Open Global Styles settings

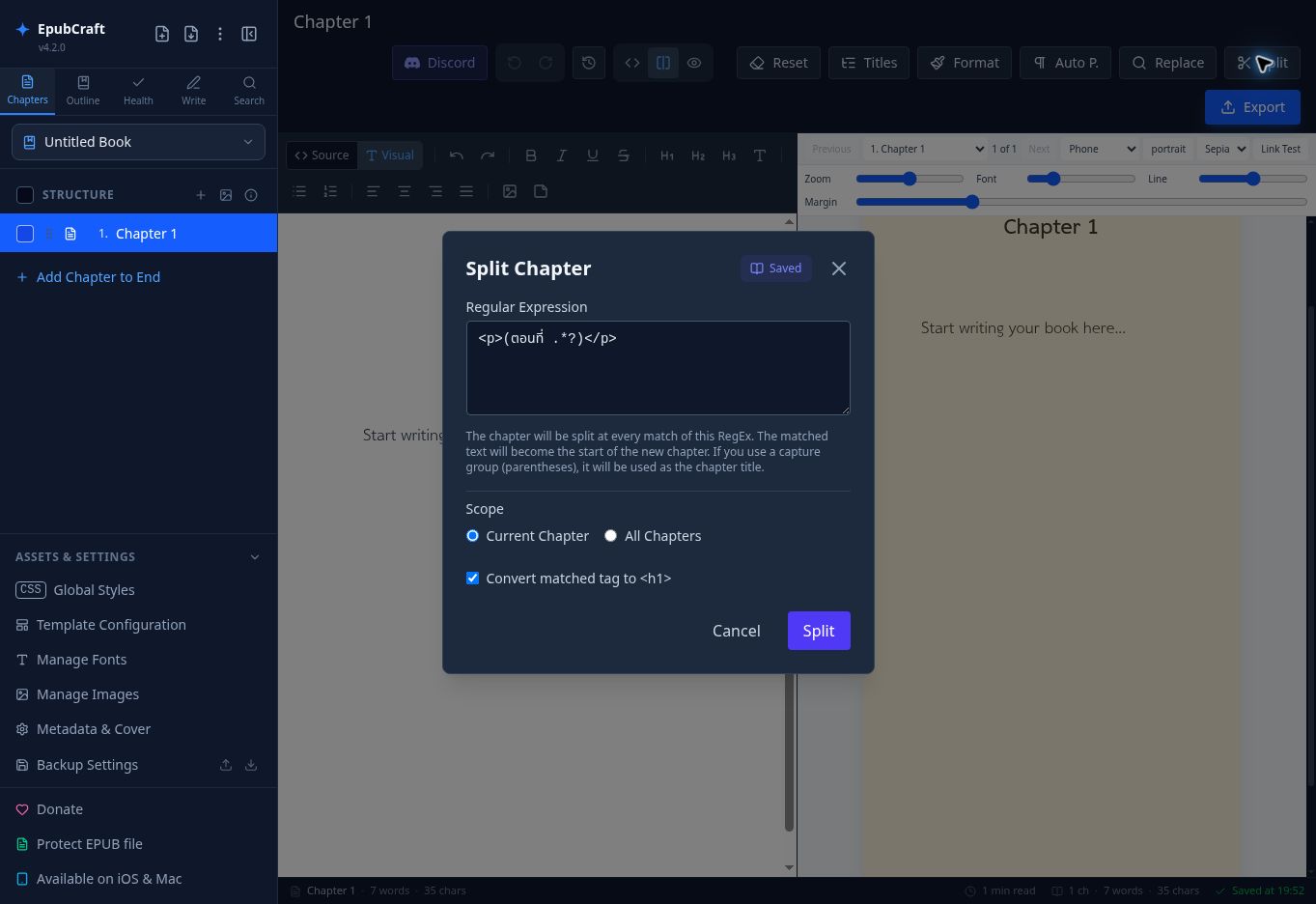(x=75, y=590)
